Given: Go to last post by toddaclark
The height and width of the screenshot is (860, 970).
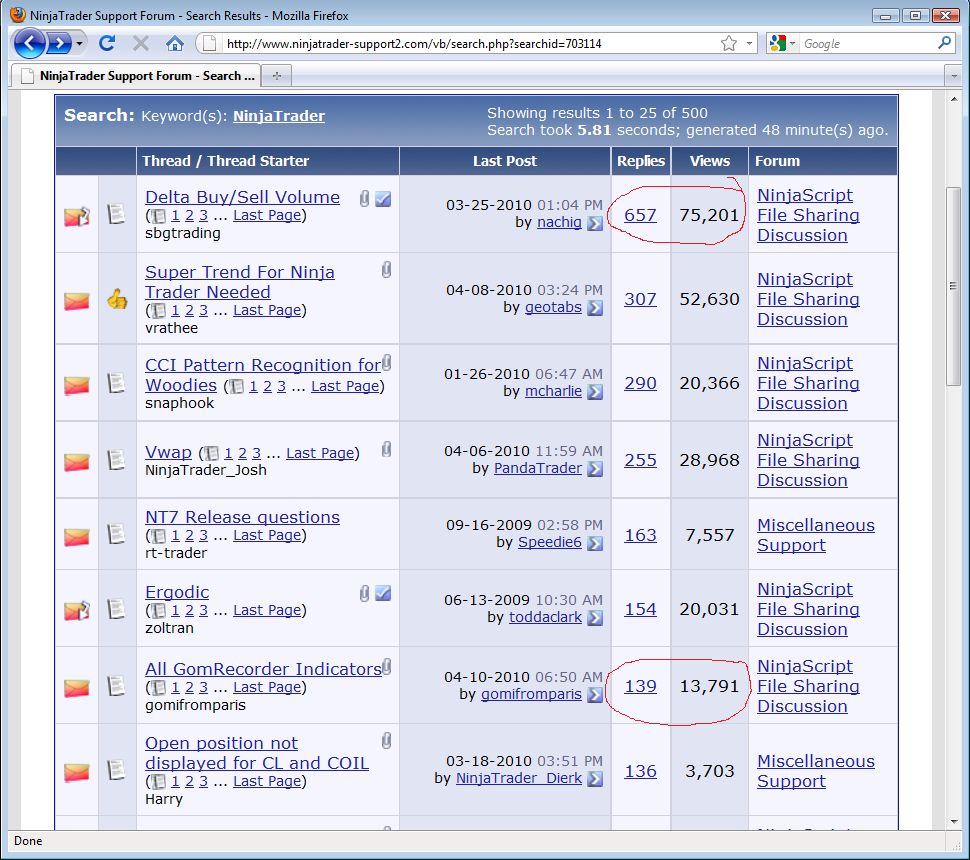Looking at the screenshot, I should click(x=594, y=617).
